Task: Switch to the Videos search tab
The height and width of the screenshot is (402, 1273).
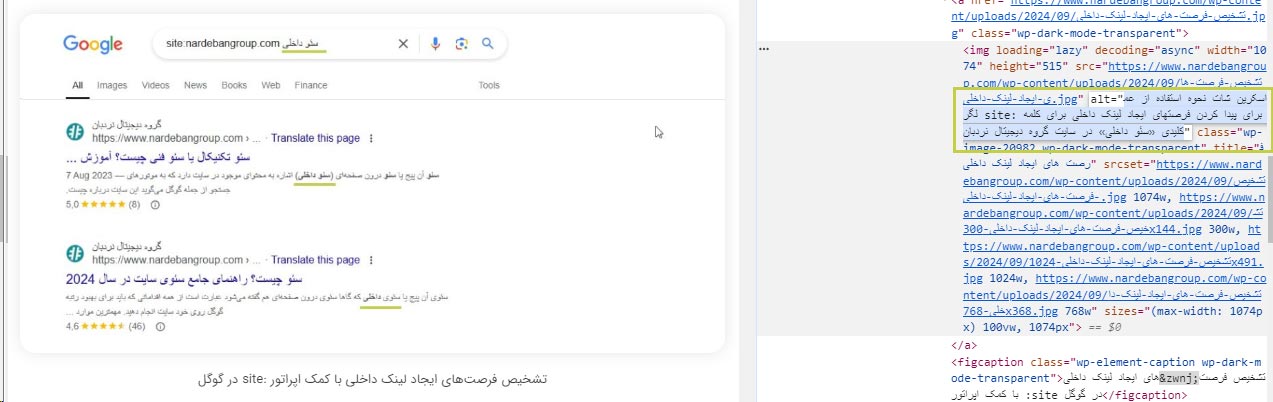Action: point(156,85)
